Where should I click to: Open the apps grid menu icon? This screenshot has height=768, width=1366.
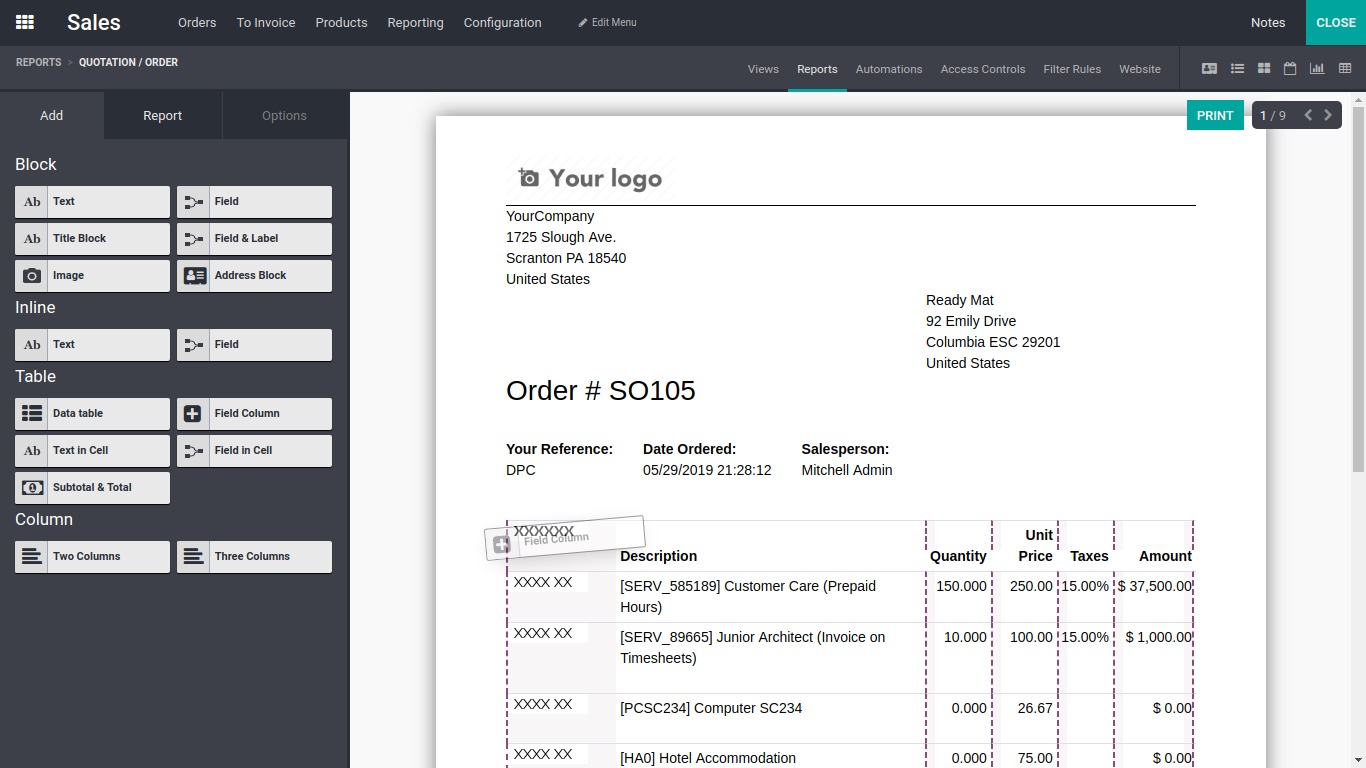point(25,22)
